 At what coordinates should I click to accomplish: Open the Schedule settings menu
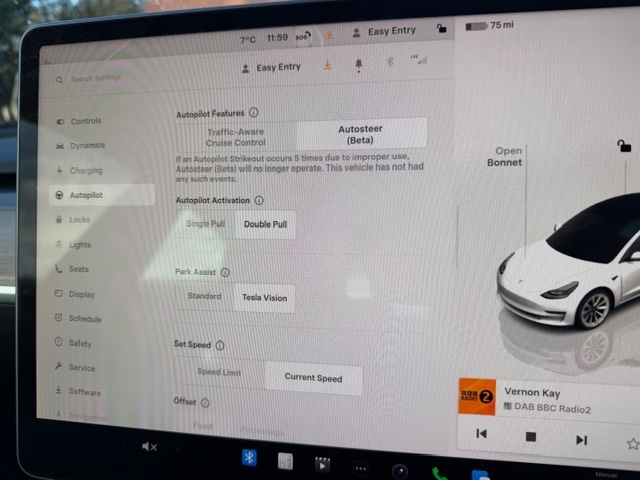pyautogui.click(x=78, y=318)
